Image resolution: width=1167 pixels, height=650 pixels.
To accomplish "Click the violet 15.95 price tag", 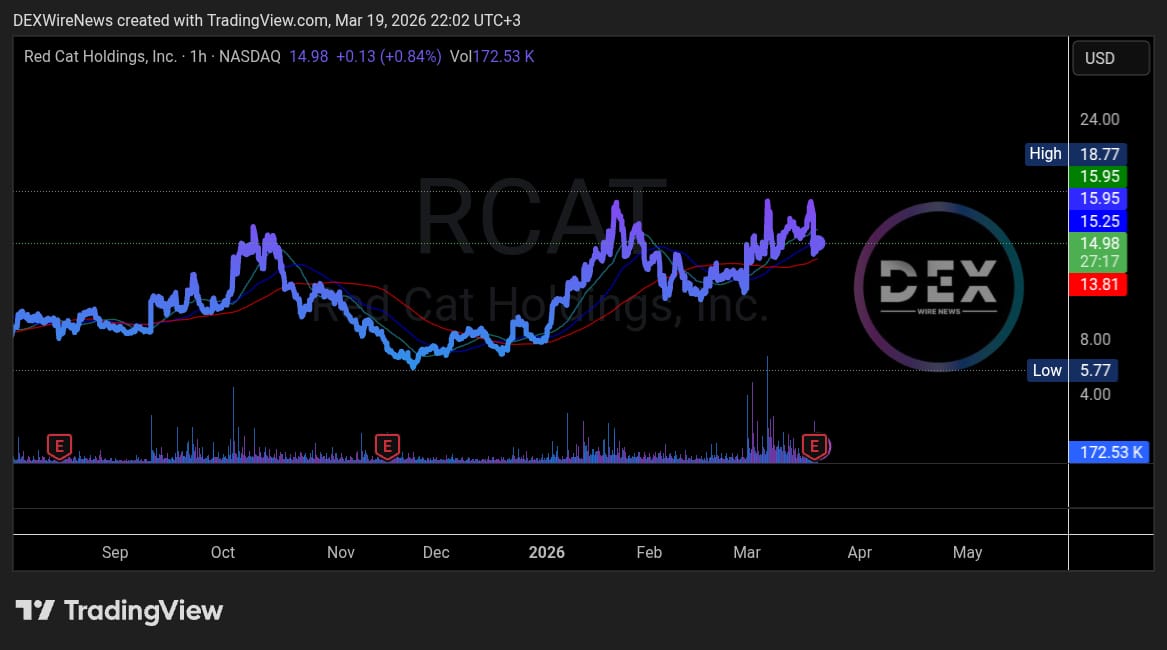I will [x=1099, y=199].
